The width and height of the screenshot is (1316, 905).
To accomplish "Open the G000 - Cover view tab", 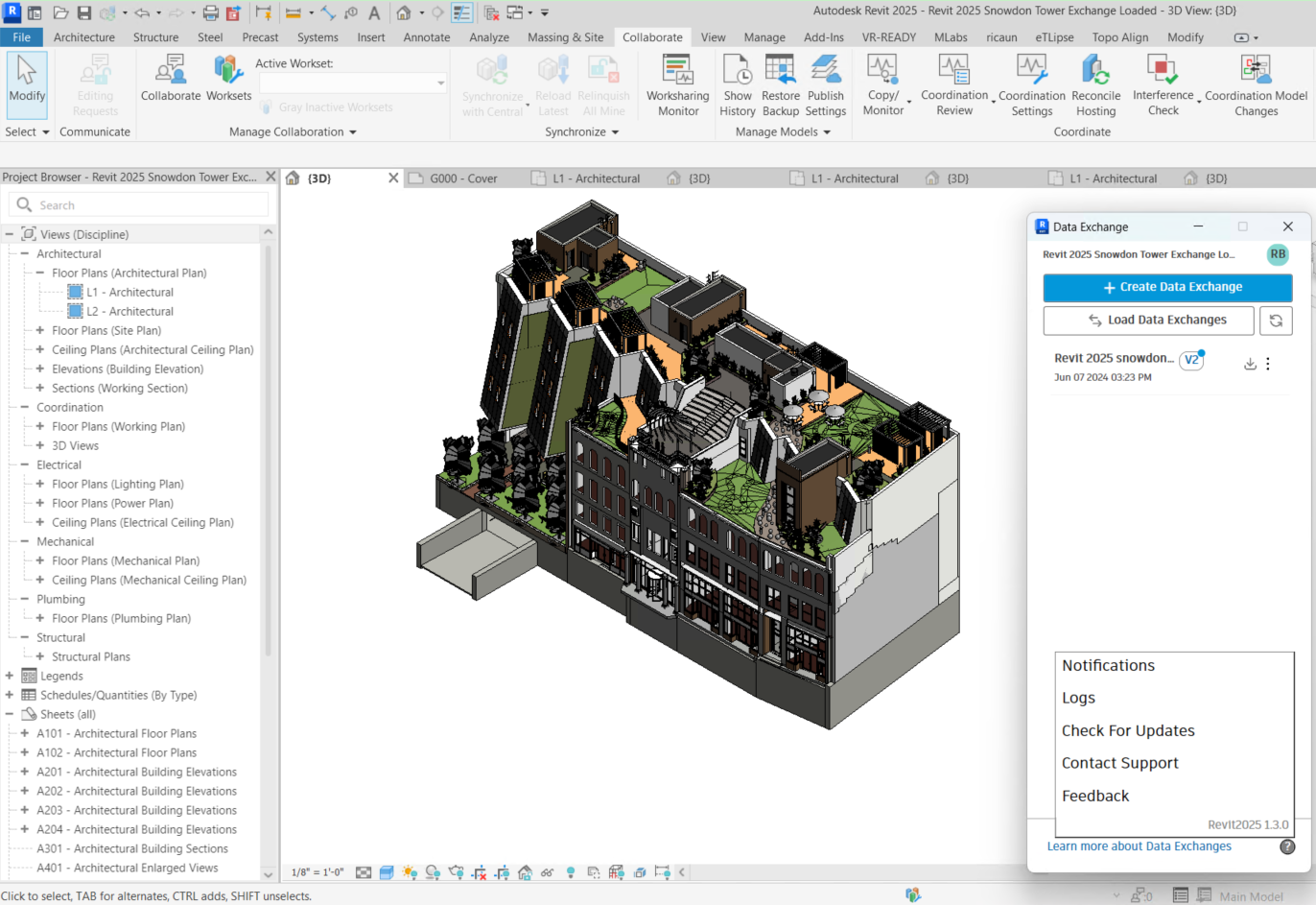I will tap(463, 179).
